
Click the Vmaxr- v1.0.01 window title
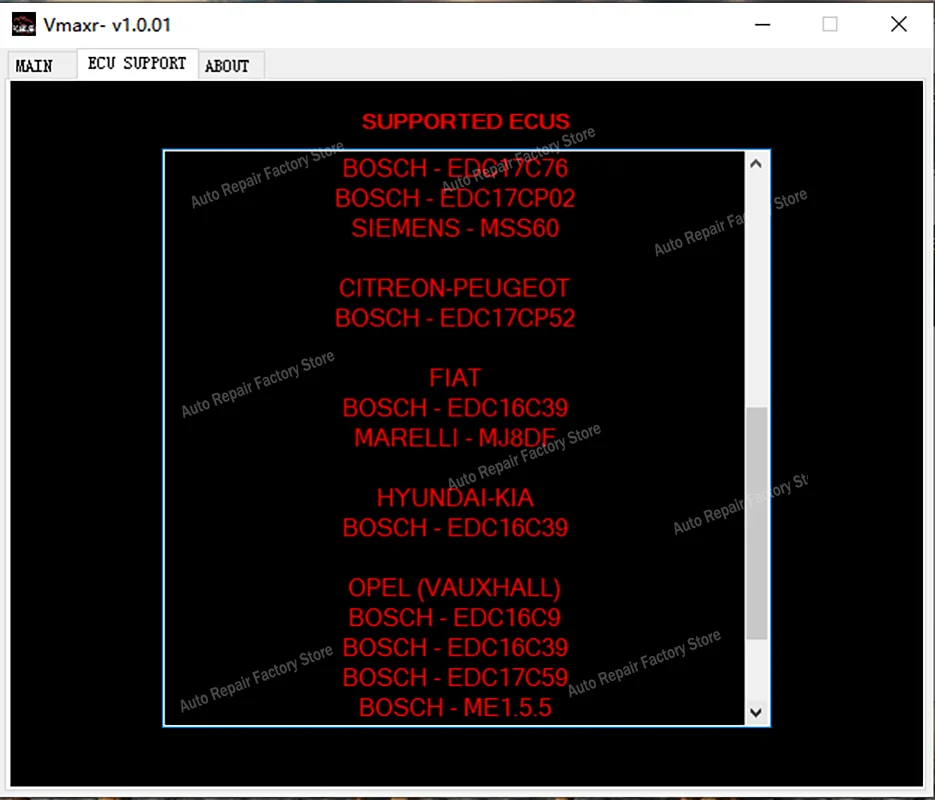click(x=107, y=25)
